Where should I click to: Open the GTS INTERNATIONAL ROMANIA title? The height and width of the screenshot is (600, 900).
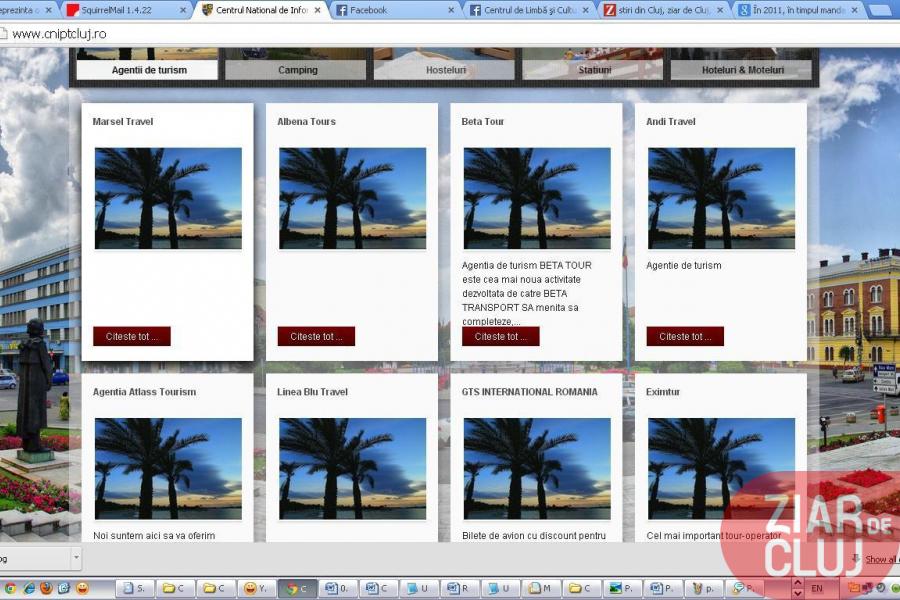tap(529, 392)
